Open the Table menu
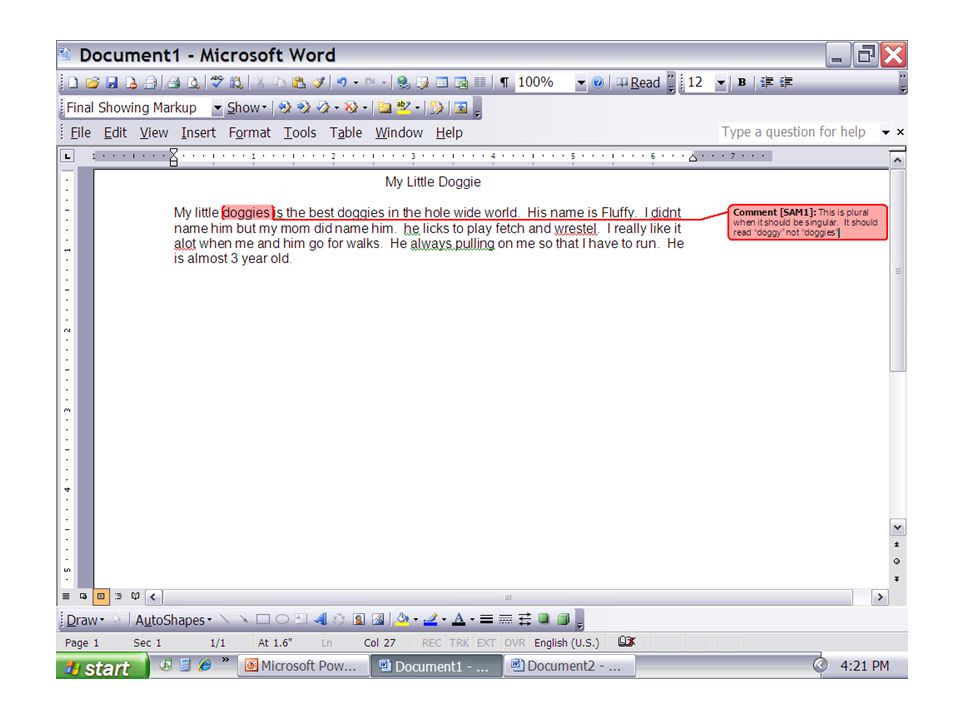960x720 pixels. tap(346, 133)
